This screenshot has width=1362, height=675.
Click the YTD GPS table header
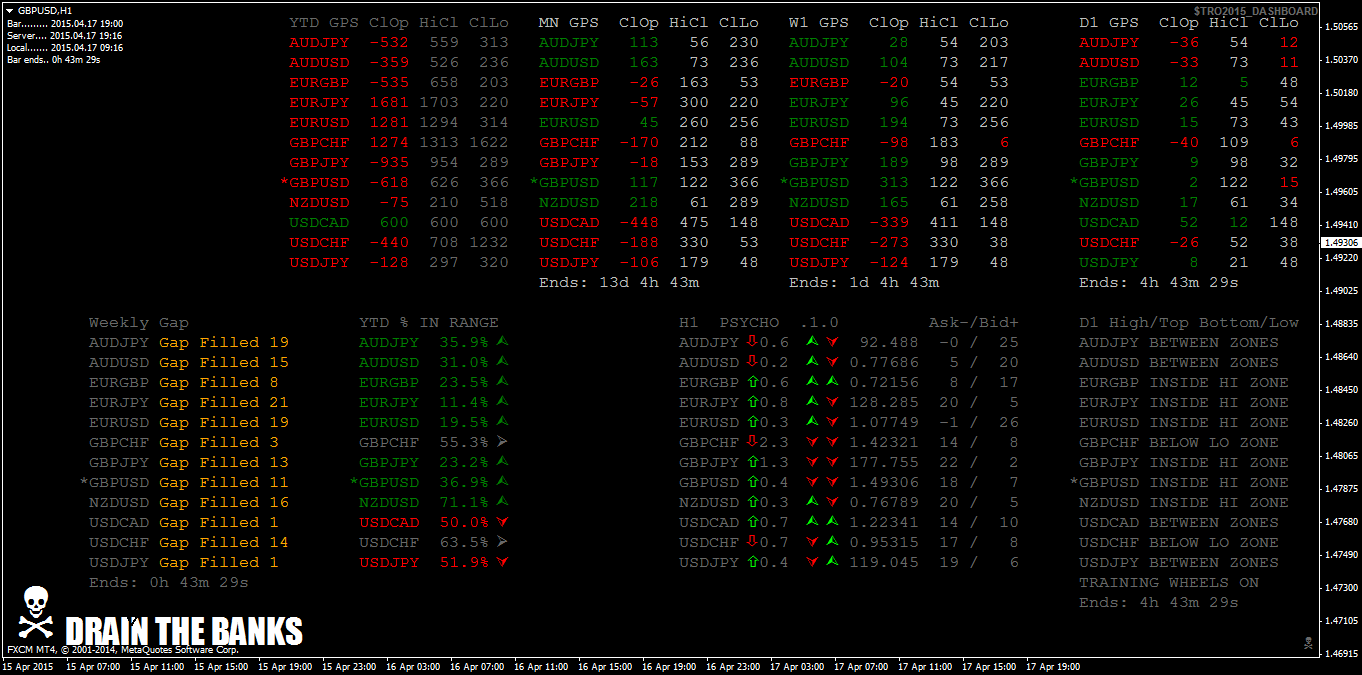[399, 22]
